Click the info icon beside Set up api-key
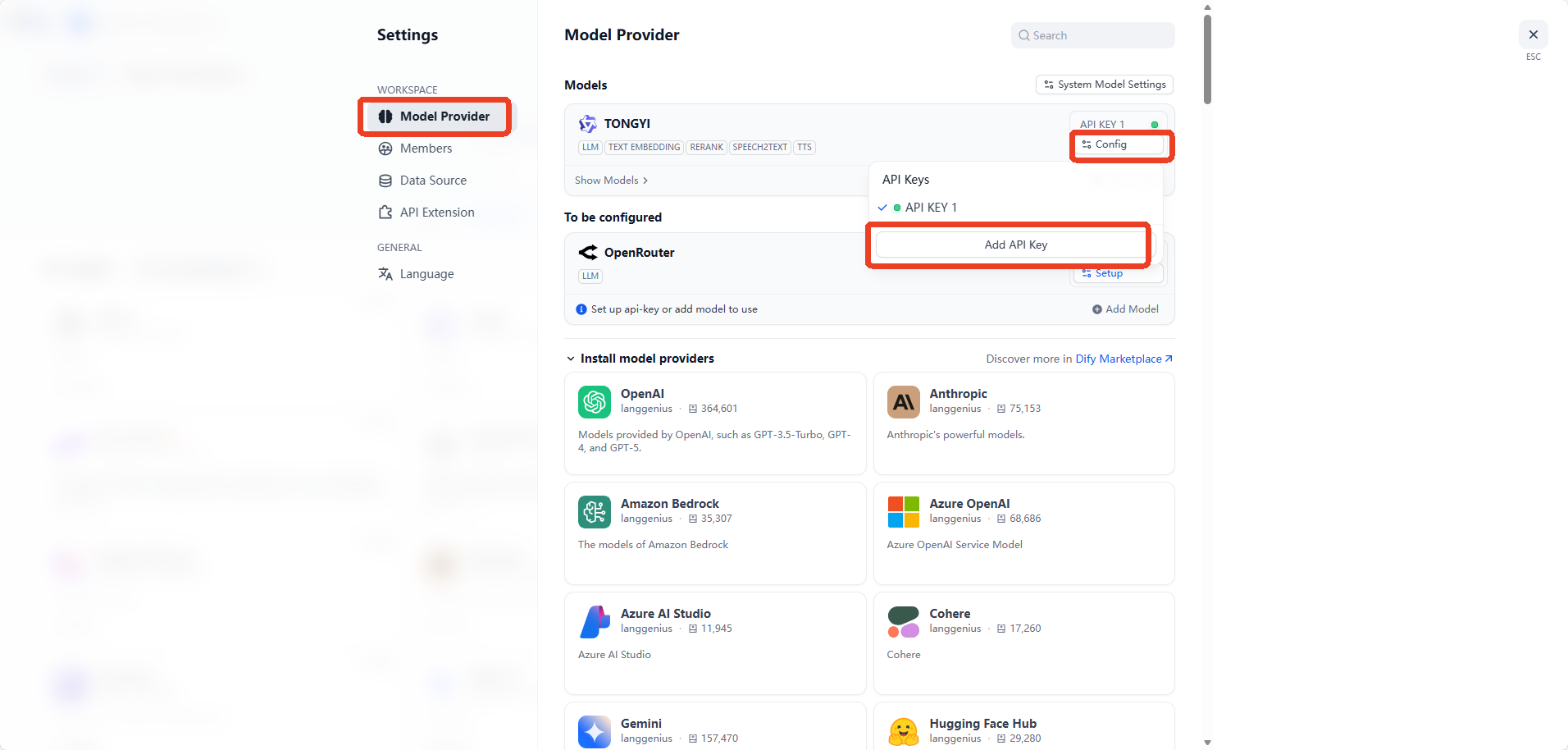Screen dimensions: 1568x750 pos(581,309)
